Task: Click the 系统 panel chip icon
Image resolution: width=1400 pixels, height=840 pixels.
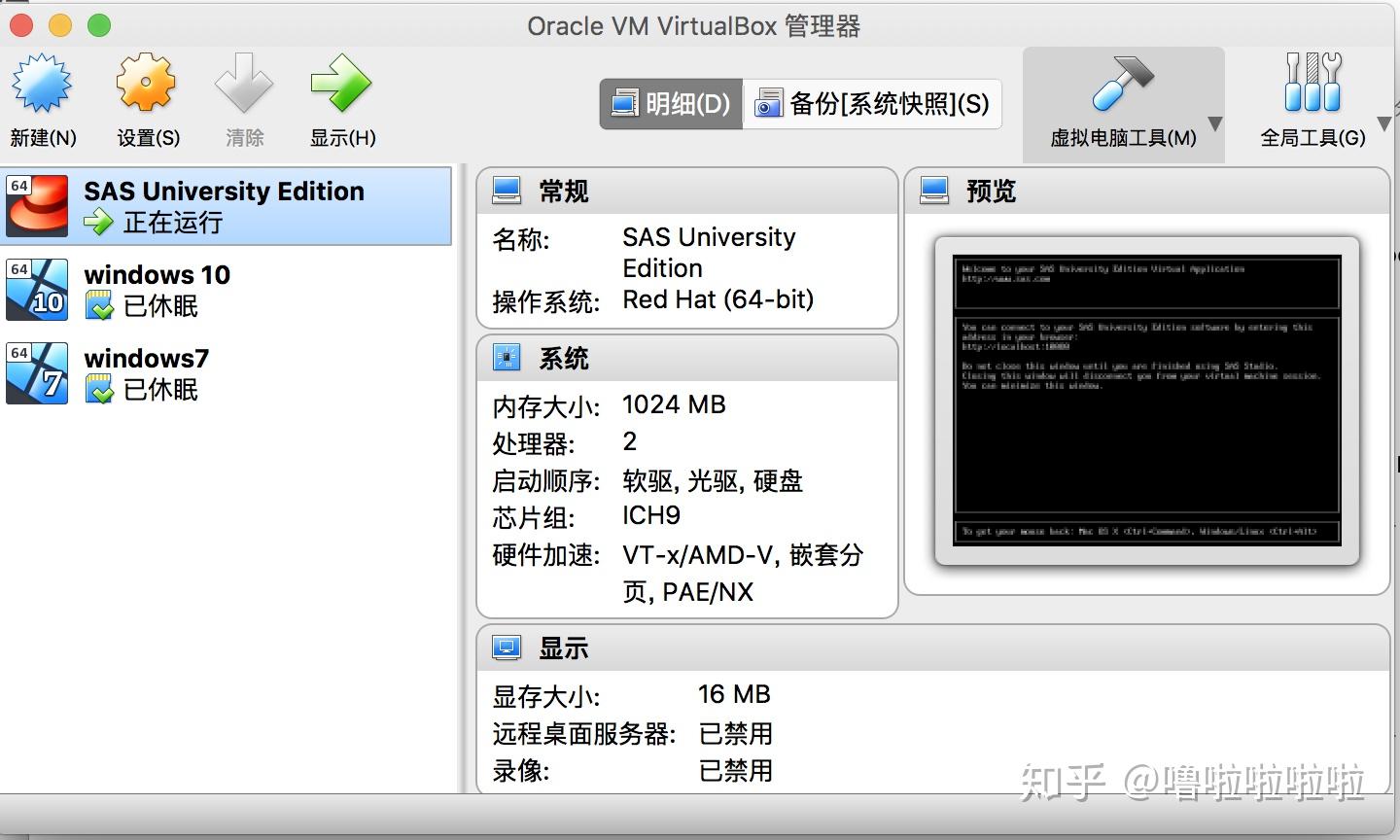Action: [x=507, y=357]
